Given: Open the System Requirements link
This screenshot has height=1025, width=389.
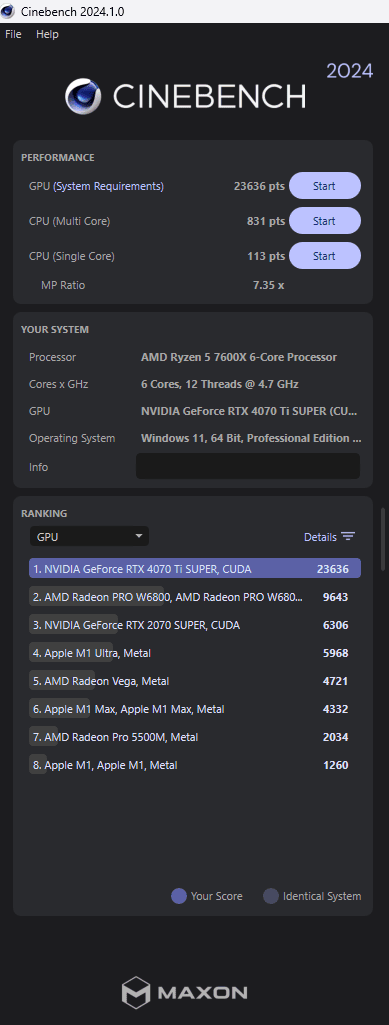Looking at the screenshot, I should tap(109, 186).
